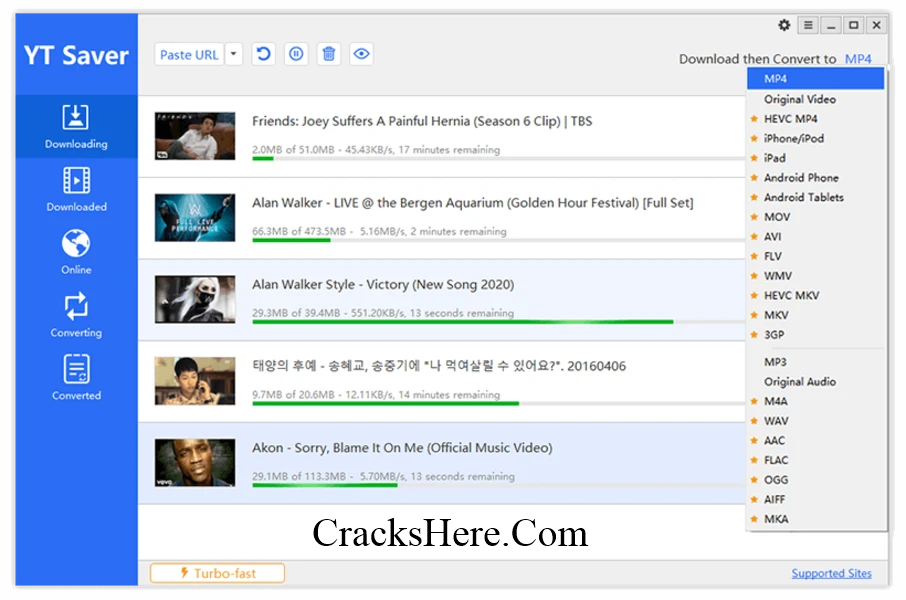Select FLV format
The height and width of the screenshot is (600, 906).
[x=815, y=256]
